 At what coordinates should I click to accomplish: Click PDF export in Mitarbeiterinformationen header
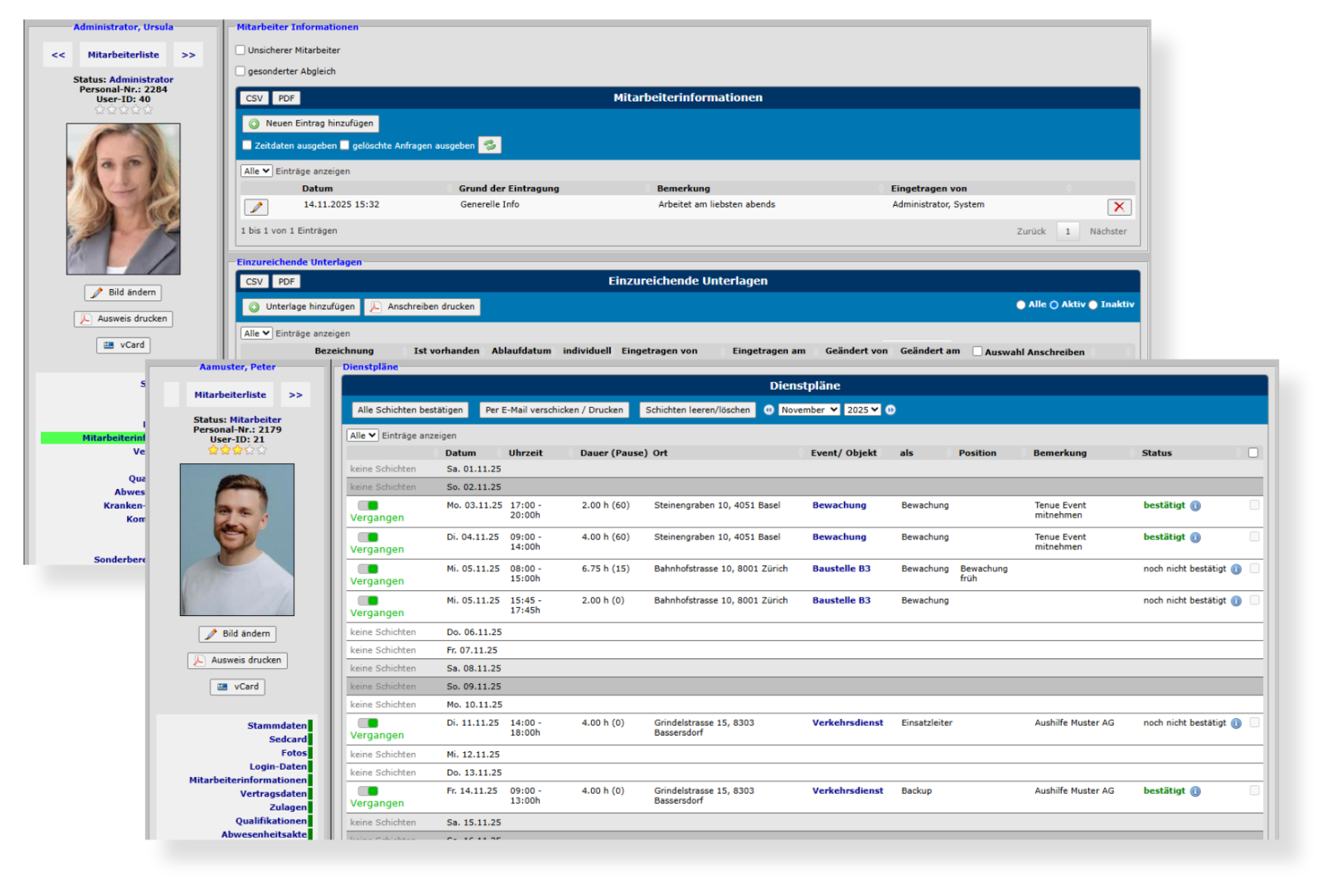tap(286, 98)
